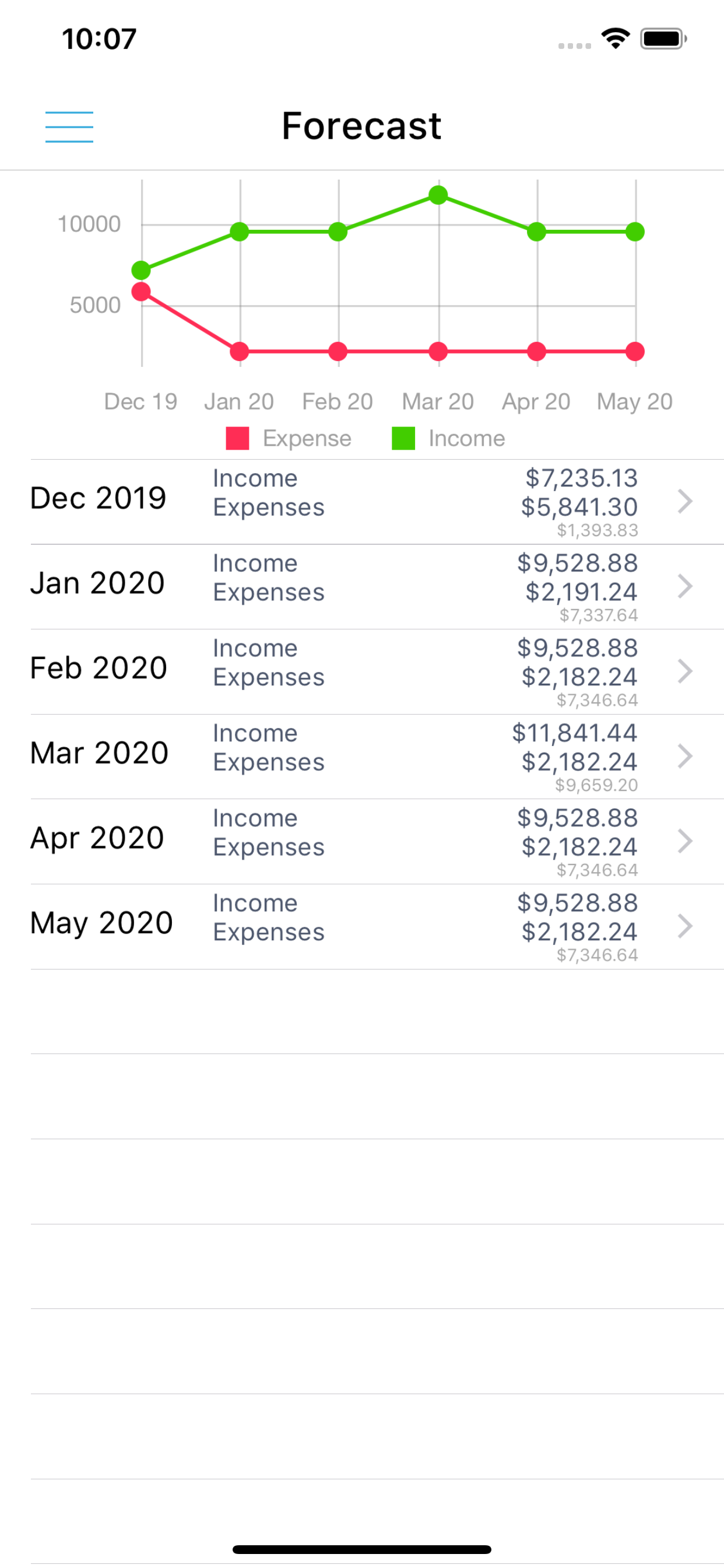Tap the Dec 19 expense data point
Screen dimensions: 724x1568
(141, 292)
